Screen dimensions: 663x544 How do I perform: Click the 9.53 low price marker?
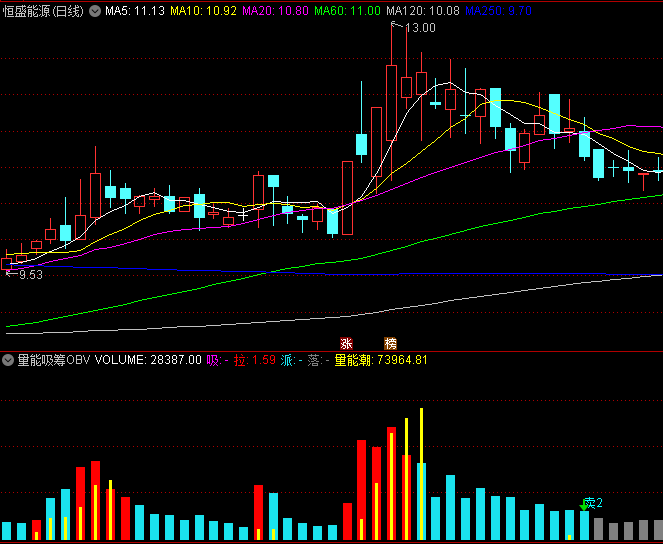point(31,275)
